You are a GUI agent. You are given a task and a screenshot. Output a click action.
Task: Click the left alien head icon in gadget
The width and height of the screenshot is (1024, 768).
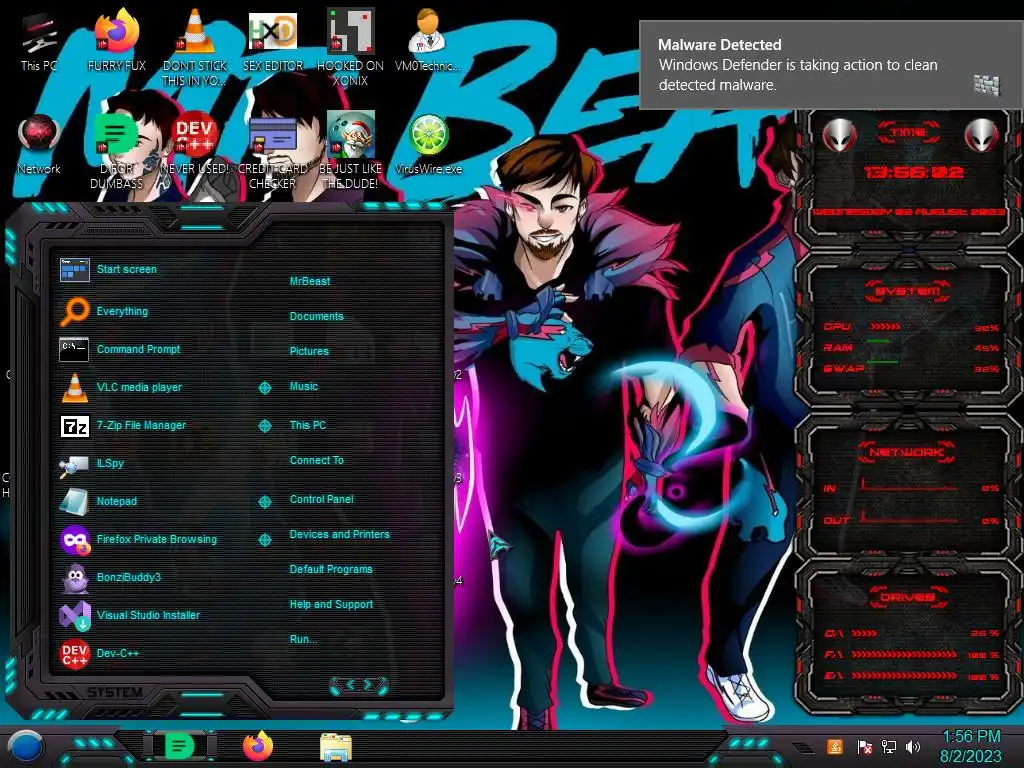coord(839,135)
